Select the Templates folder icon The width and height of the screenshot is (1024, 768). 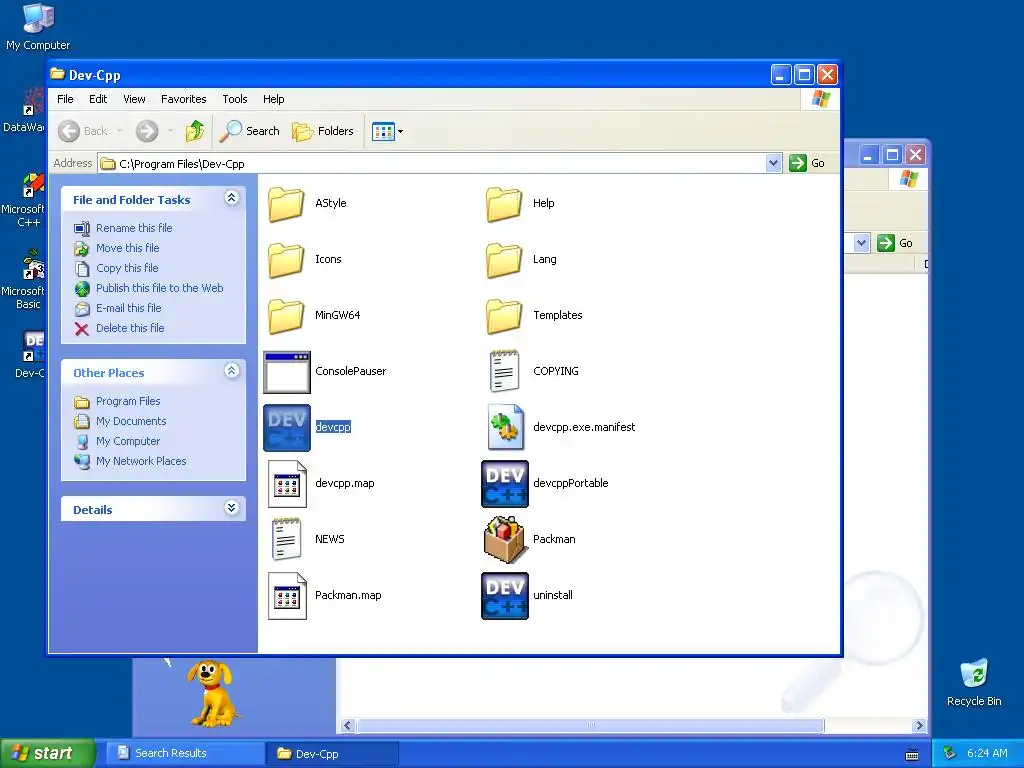(x=504, y=316)
